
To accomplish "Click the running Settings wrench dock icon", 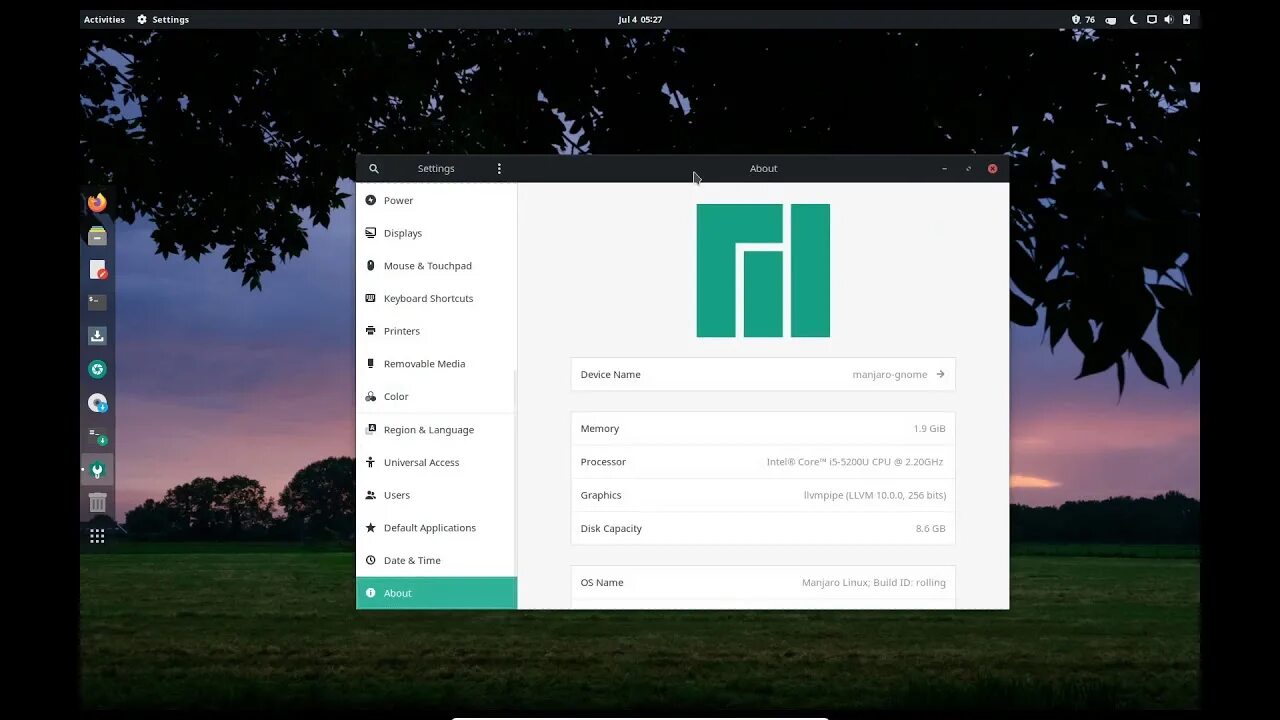I will coord(97,469).
